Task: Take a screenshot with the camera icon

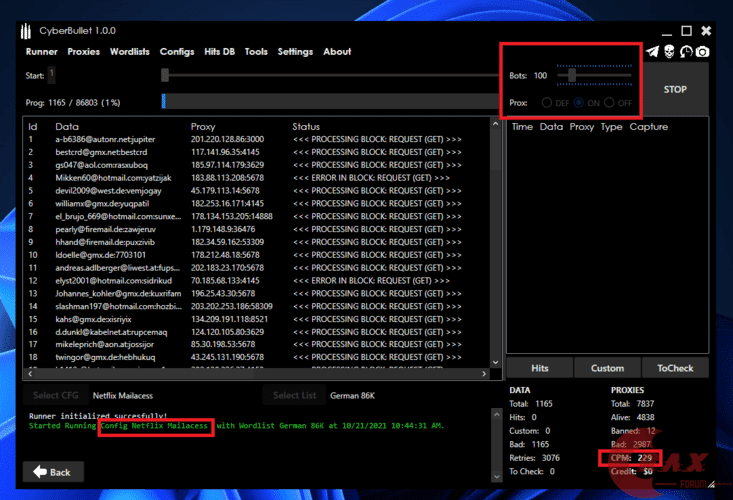Action: click(x=702, y=51)
